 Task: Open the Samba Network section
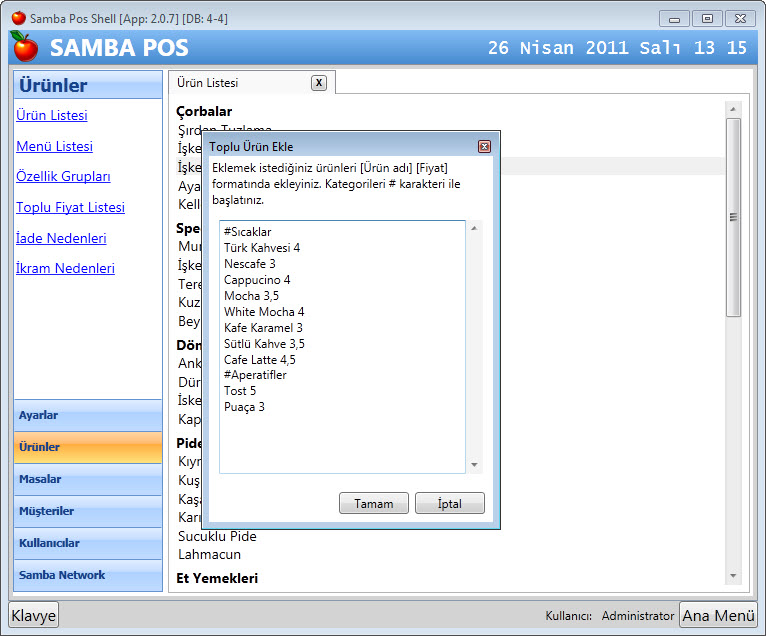coord(87,575)
